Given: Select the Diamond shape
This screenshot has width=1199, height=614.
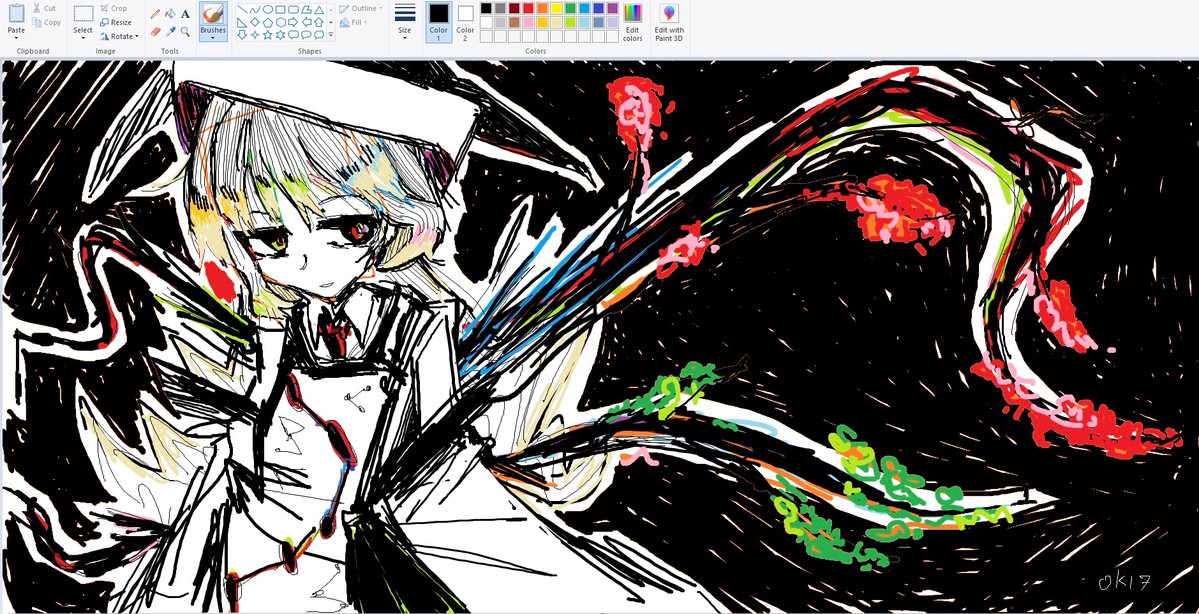Looking at the screenshot, I should pos(255,22).
